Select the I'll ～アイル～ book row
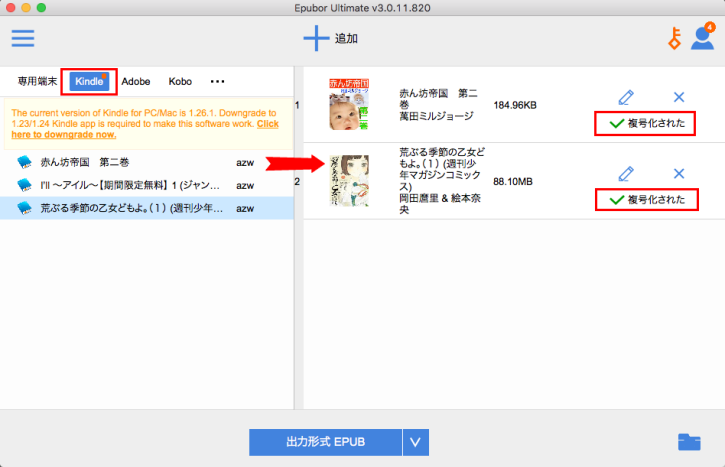This screenshot has height=467, width=725. point(147,185)
